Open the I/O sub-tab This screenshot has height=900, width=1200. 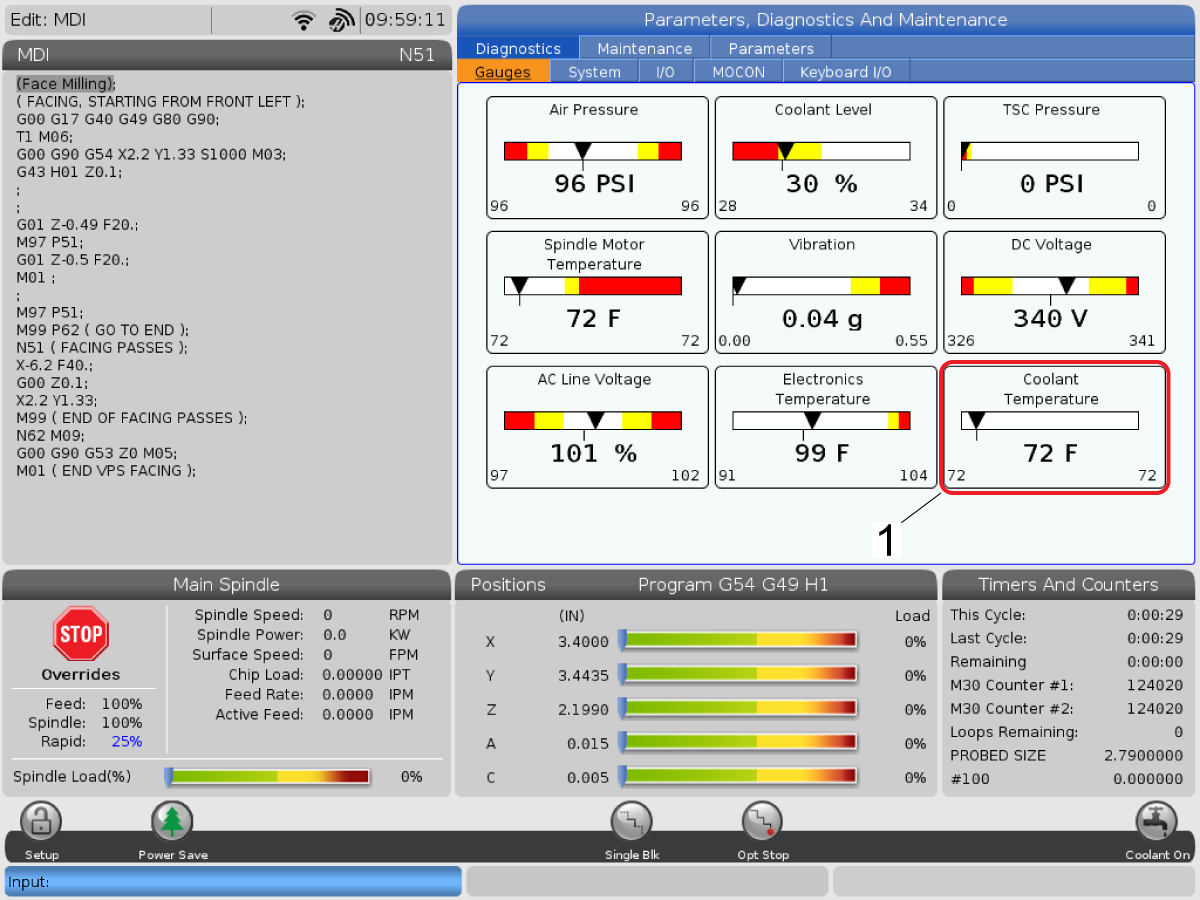665,72
